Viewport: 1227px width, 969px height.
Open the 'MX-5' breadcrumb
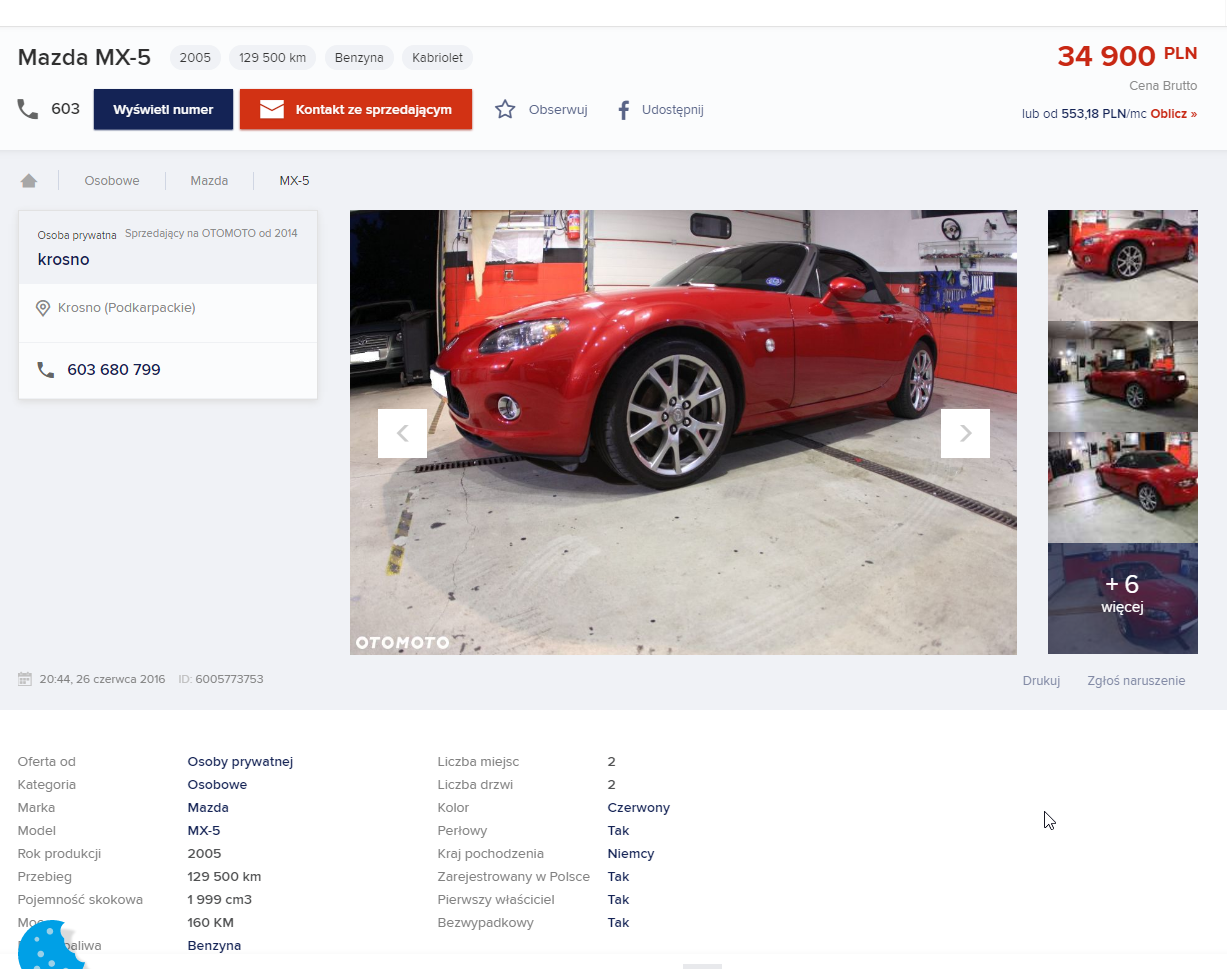(x=294, y=181)
